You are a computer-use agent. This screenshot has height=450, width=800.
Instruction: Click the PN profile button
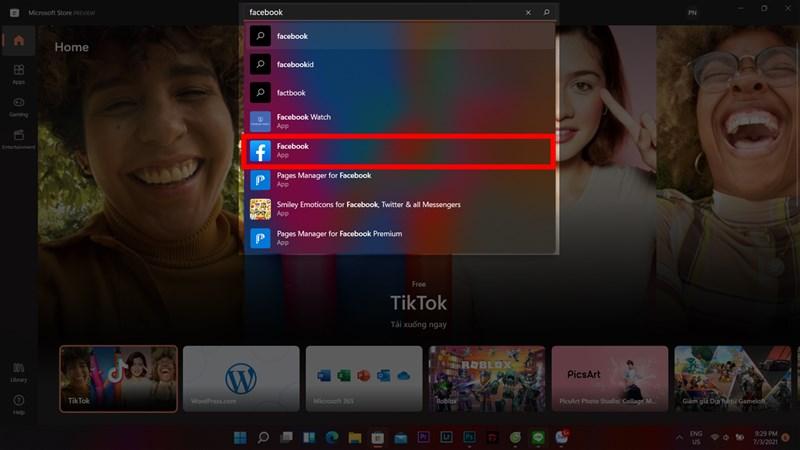click(x=692, y=13)
